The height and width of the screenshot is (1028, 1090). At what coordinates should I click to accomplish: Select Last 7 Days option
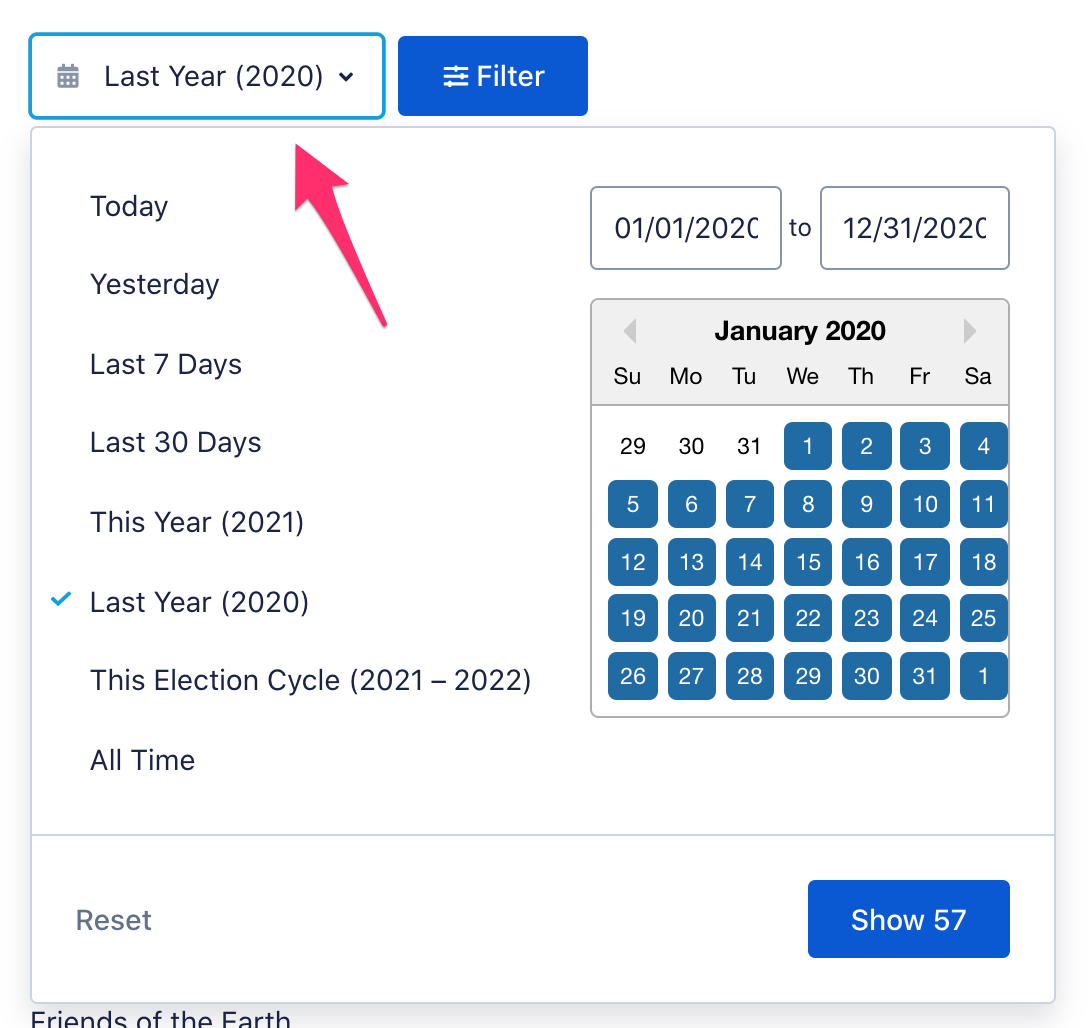pyautogui.click(x=166, y=364)
